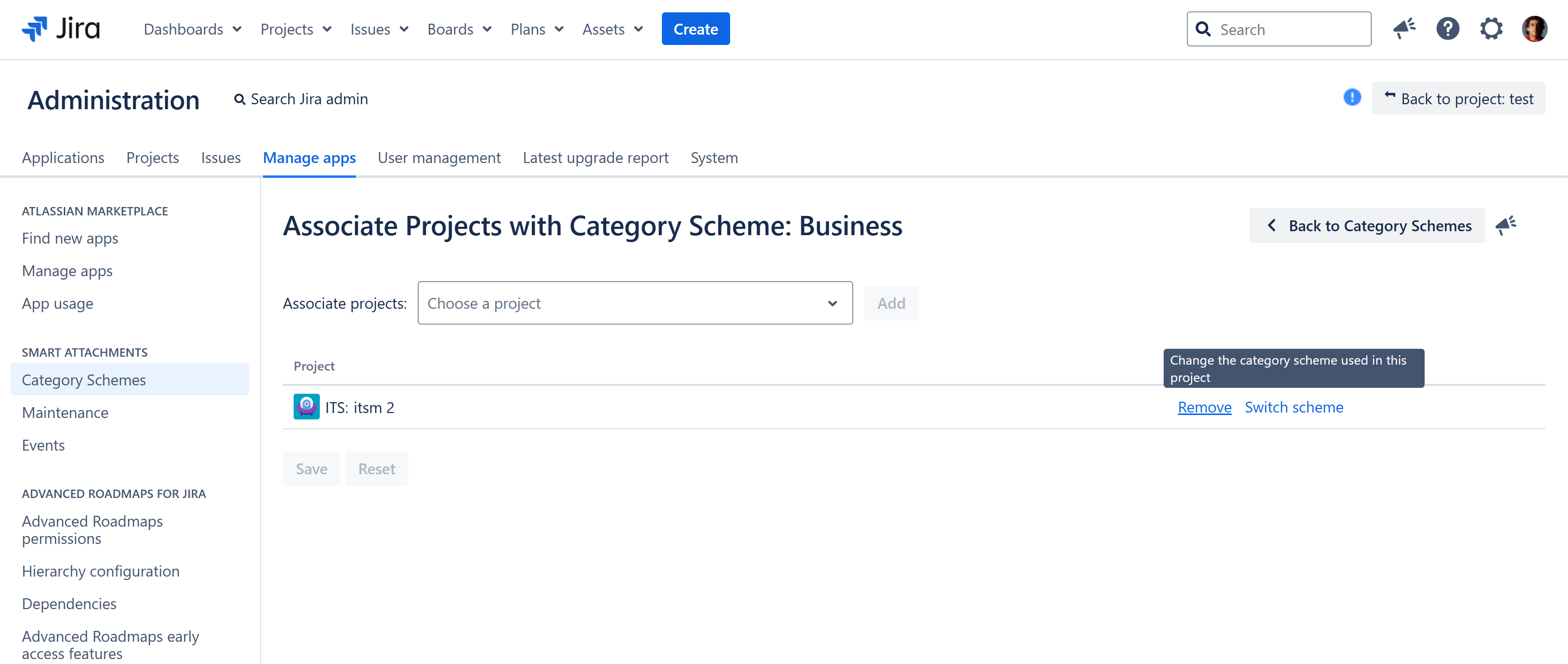The height and width of the screenshot is (664, 1568).
Task: Click the megaphone icon beside Back to Category Schemes
Action: click(x=1506, y=226)
